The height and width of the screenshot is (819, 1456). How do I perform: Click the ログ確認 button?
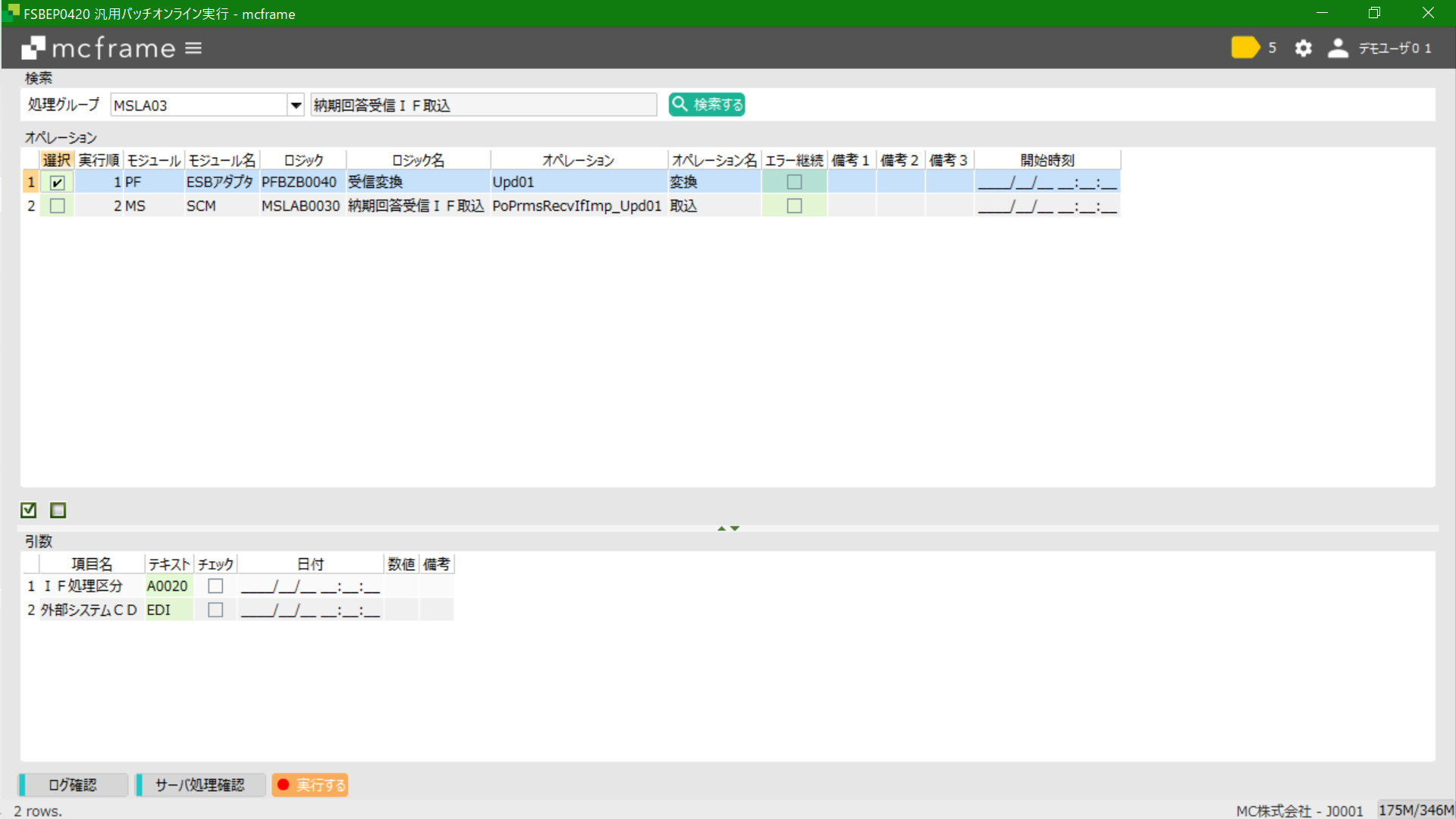[72, 784]
